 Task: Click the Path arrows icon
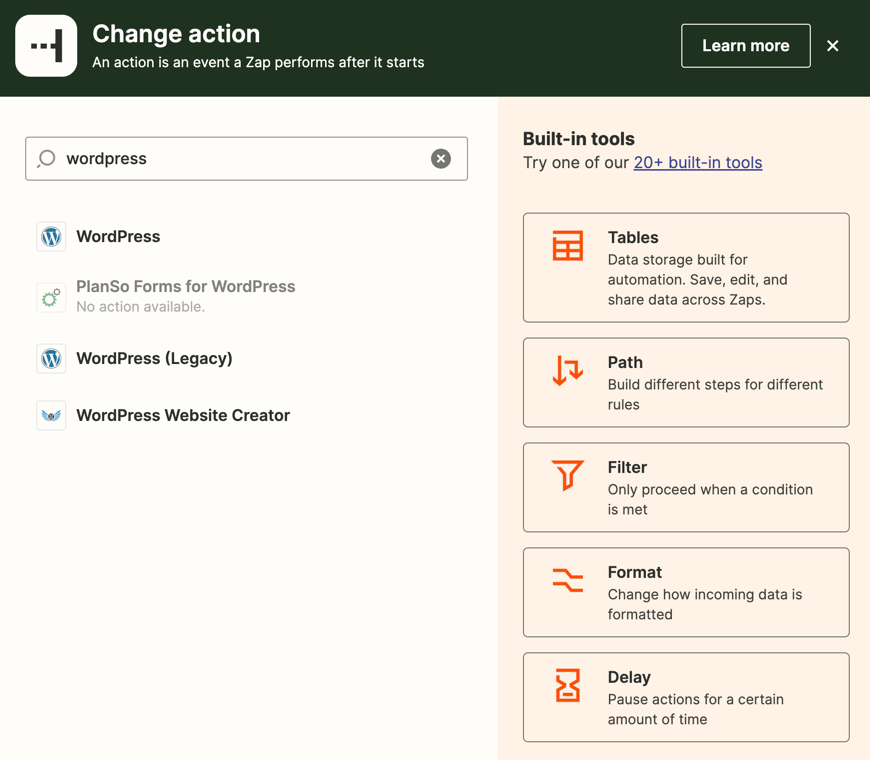click(x=568, y=371)
